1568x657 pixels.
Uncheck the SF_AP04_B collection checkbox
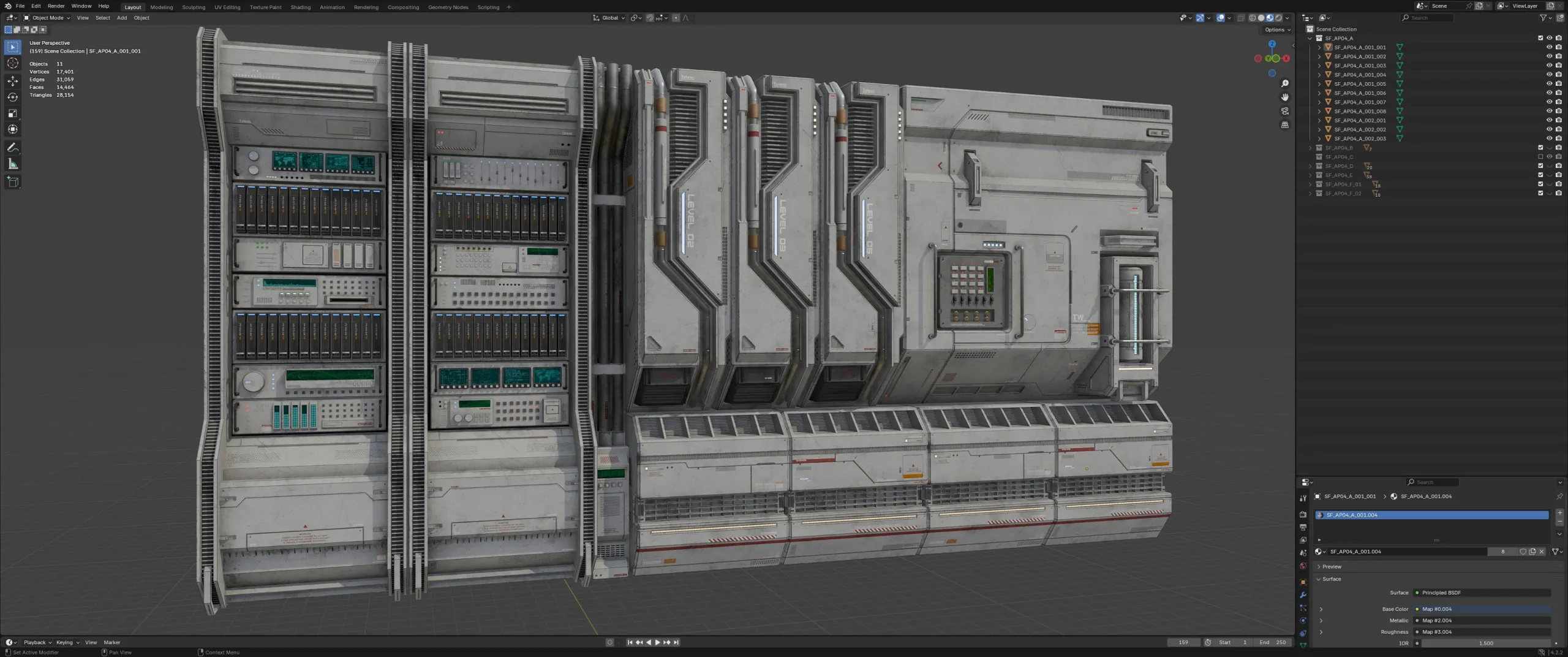coord(1540,148)
